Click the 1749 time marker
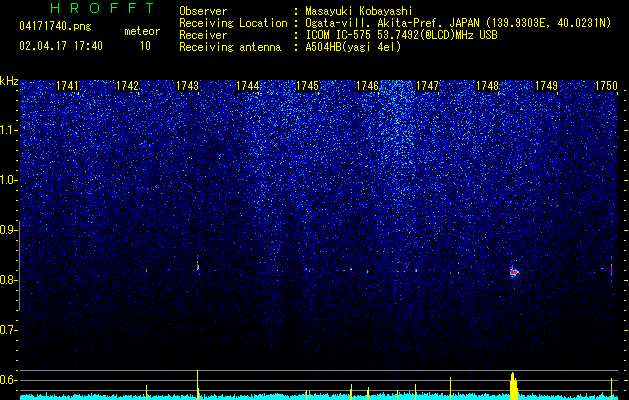Image resolution: width=629 pixels, height=400 pixels. tap(547, 86)
